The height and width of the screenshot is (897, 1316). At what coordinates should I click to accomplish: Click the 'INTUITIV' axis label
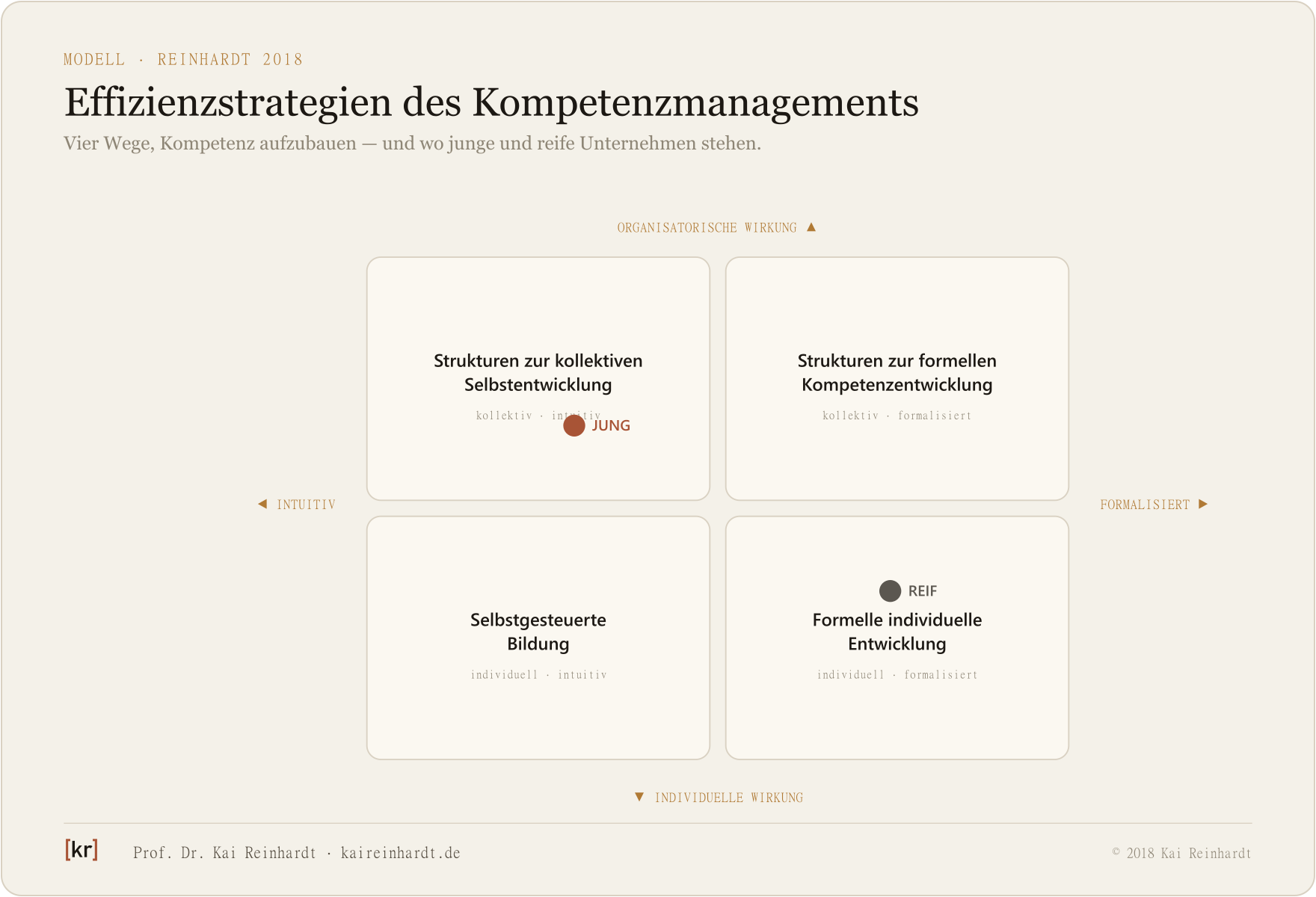click(307, 505)
